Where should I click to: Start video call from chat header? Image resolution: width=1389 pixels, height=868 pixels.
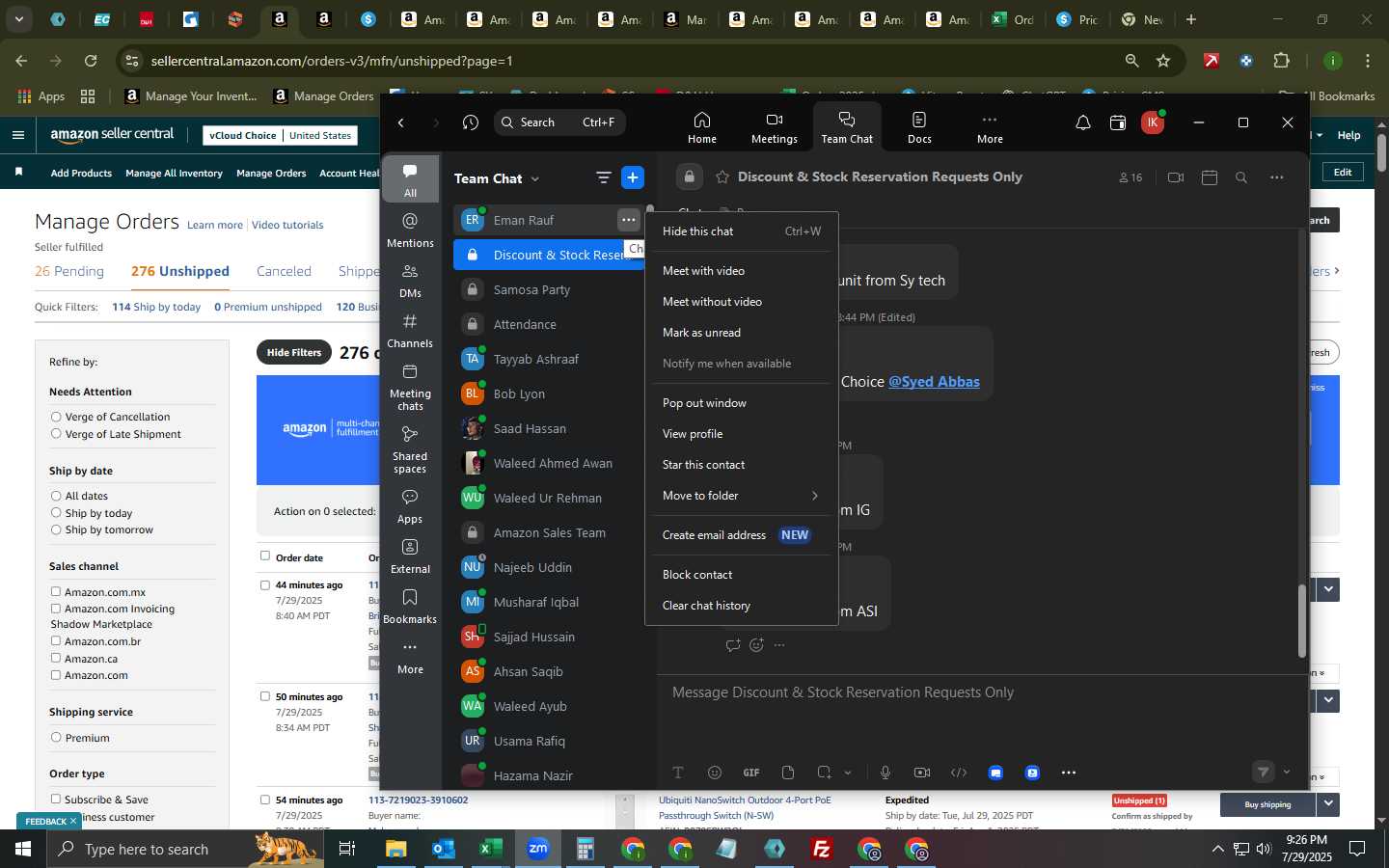[x=1175, y=177]
